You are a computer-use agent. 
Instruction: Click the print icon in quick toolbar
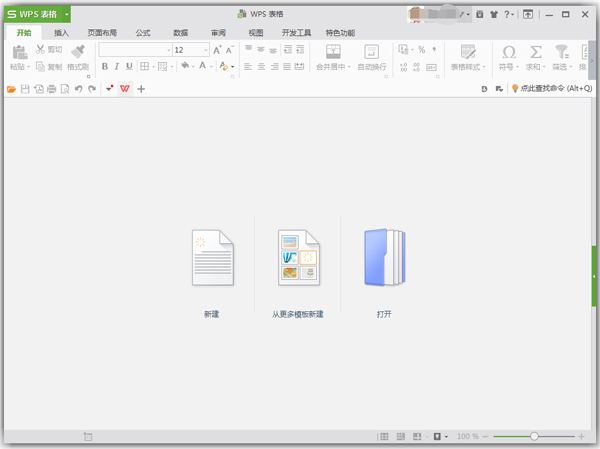coord(51,89)
